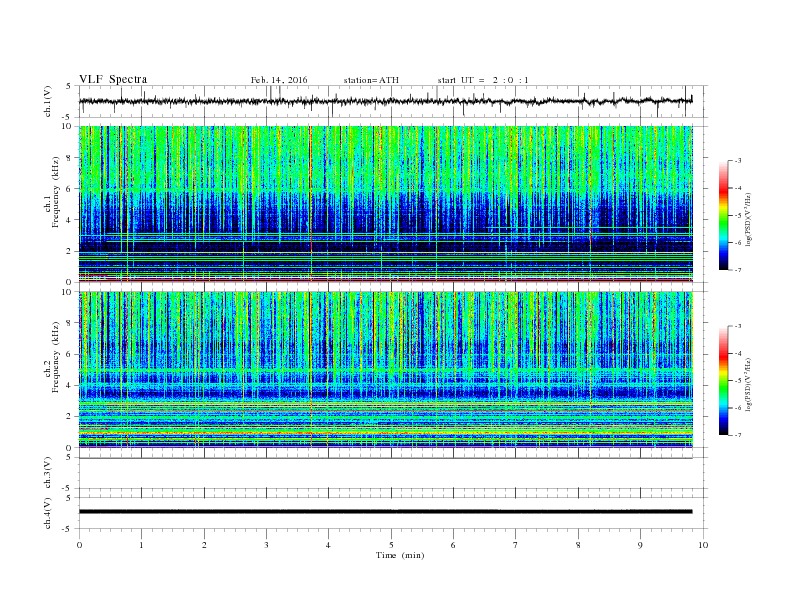Click the ch.1 PSD color scale bar
The image size is (792, 612).
coord(723,215)
